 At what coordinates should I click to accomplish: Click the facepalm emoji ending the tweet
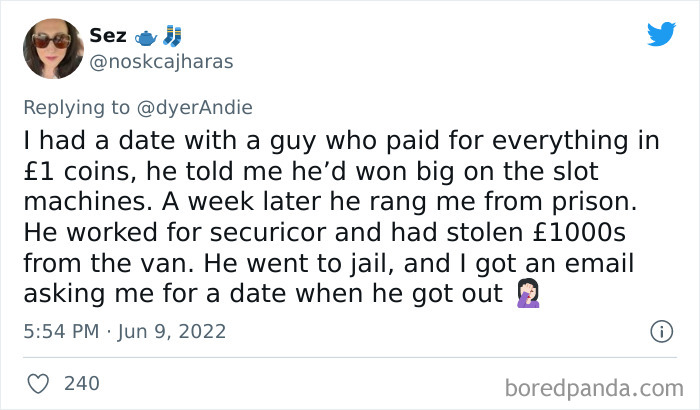(528, 293)
